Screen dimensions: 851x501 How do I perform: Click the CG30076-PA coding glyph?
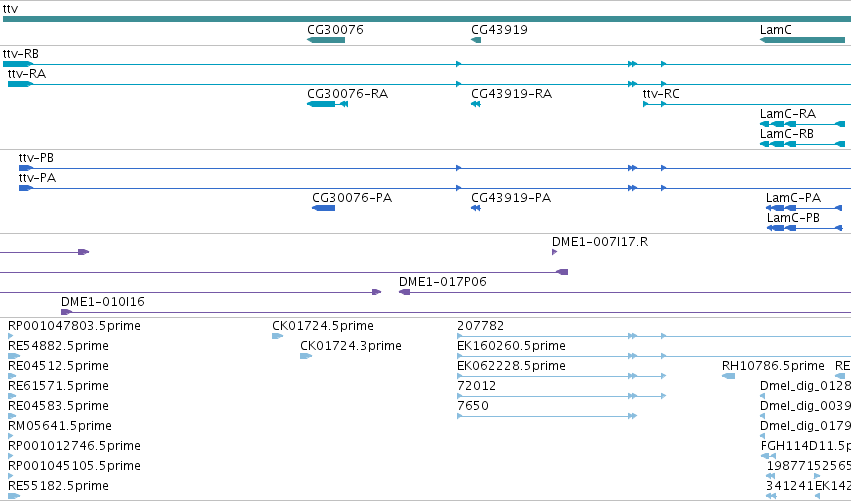323,208
